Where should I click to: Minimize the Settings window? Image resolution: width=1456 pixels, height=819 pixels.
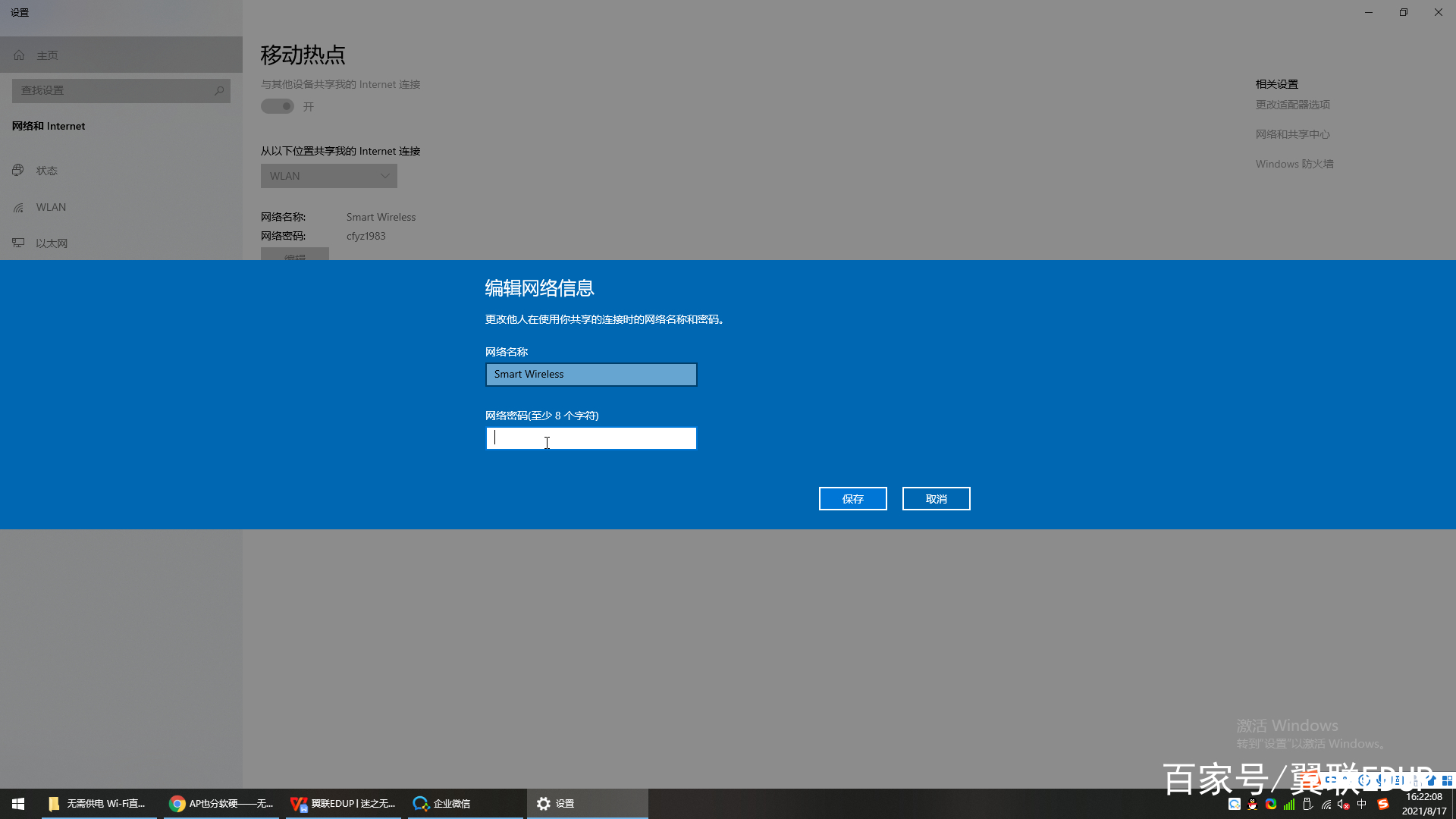(1369, 12)
